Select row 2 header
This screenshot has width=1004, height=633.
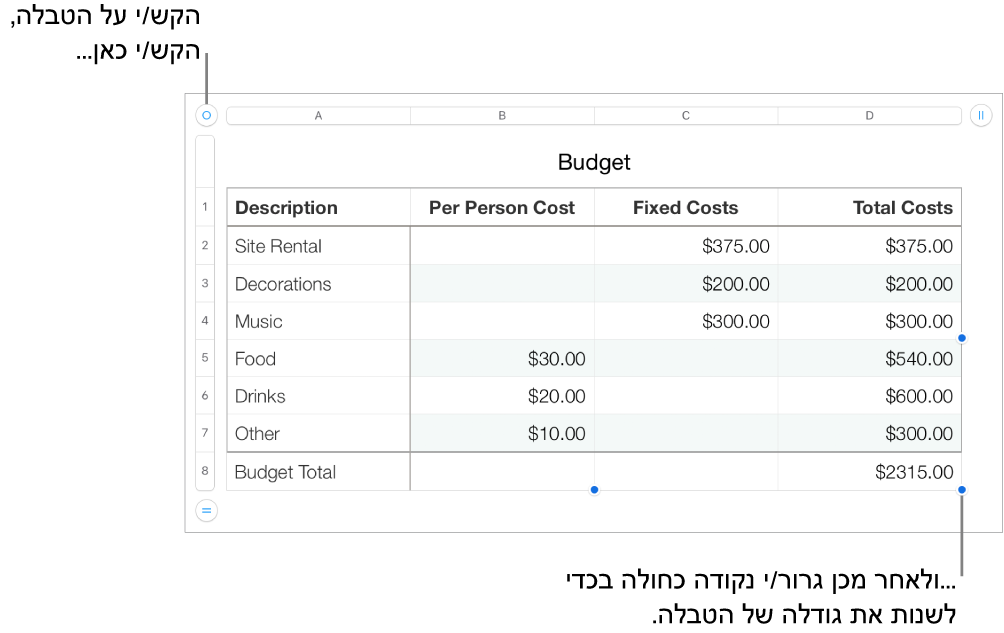(x=205, y=245)
